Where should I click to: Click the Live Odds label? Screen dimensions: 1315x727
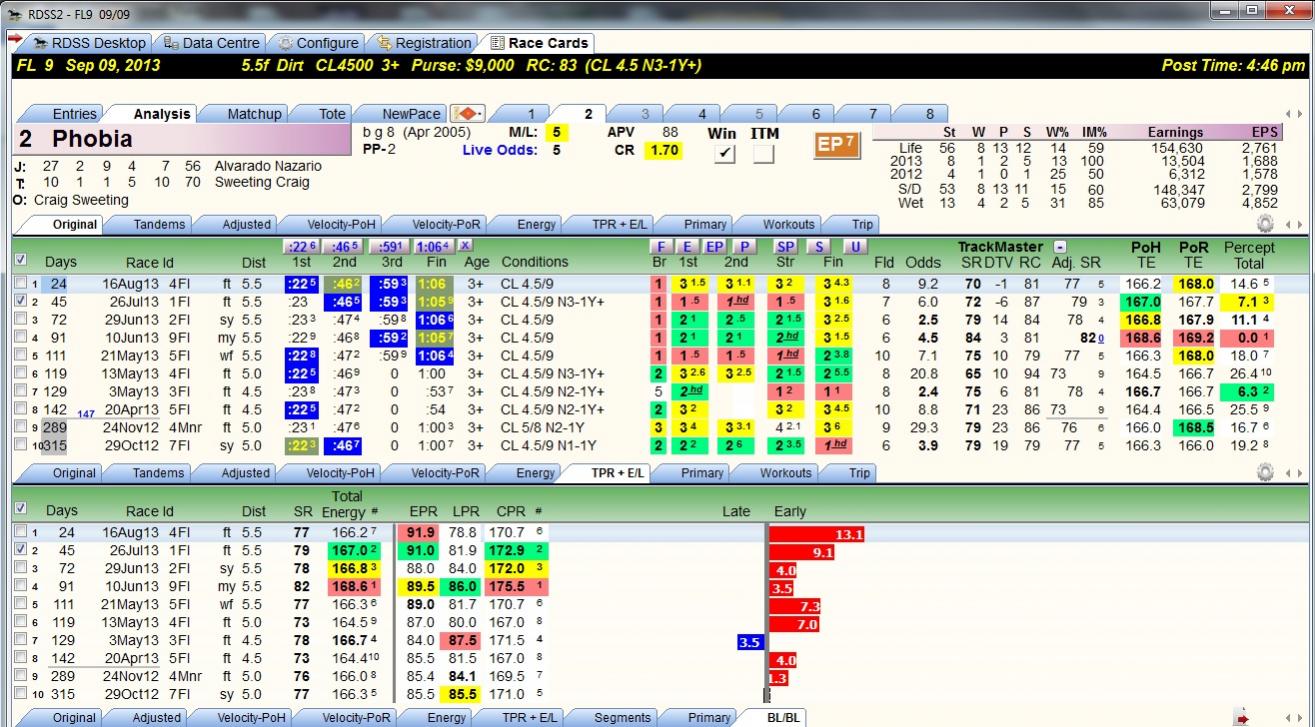pyautogui.click(x=500, y=150)
